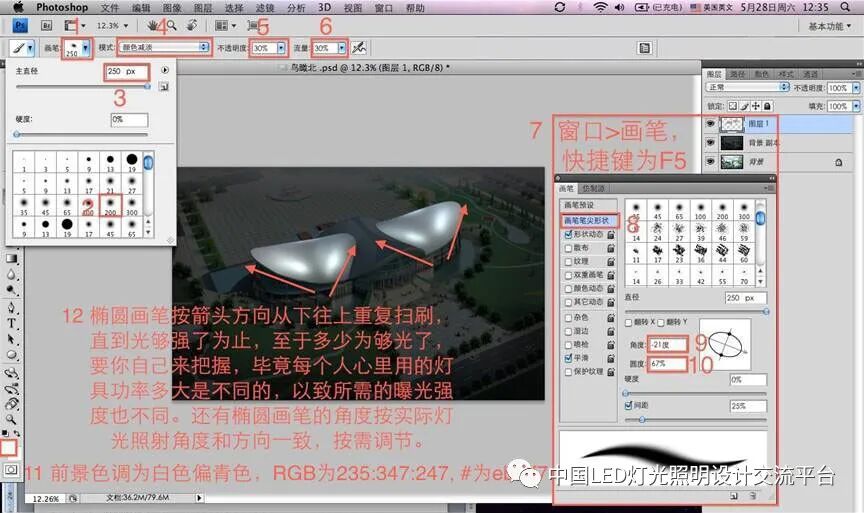Select 图层 1 layer row
Screen dimensions: 864x513
coord(778,124)
